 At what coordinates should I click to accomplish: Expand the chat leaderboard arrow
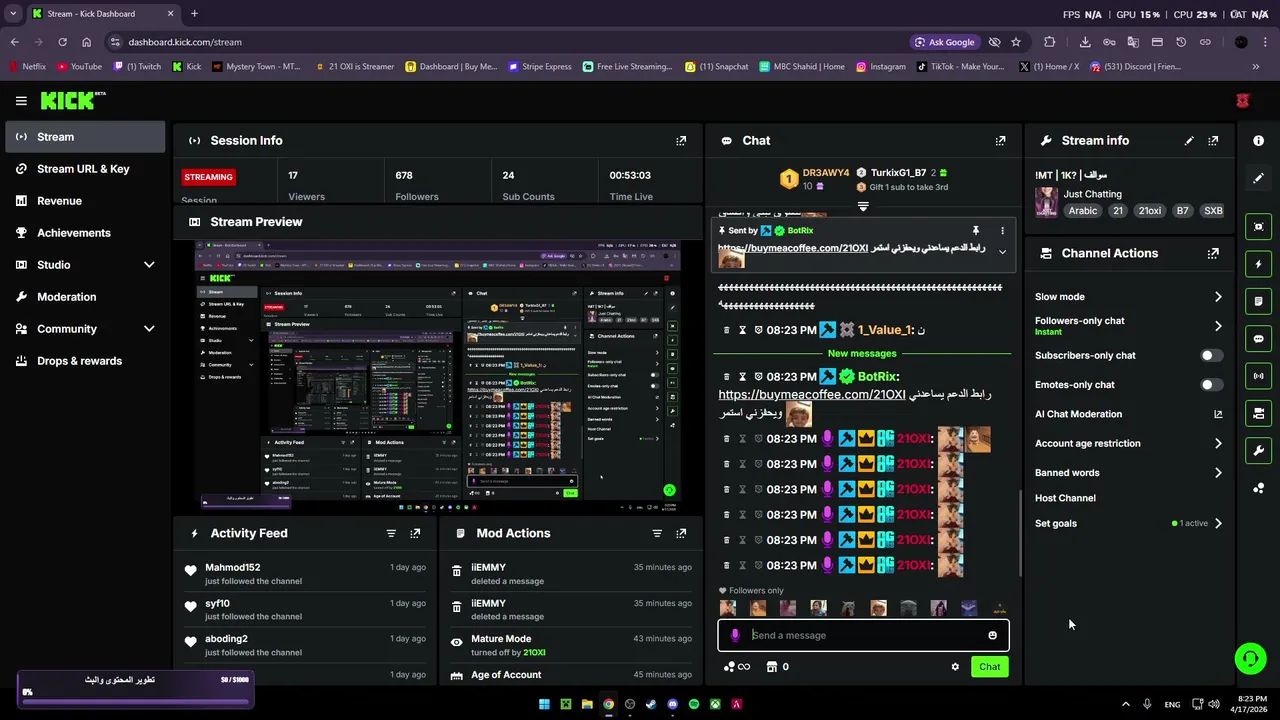pyautogui.click(x=863, y=207)
